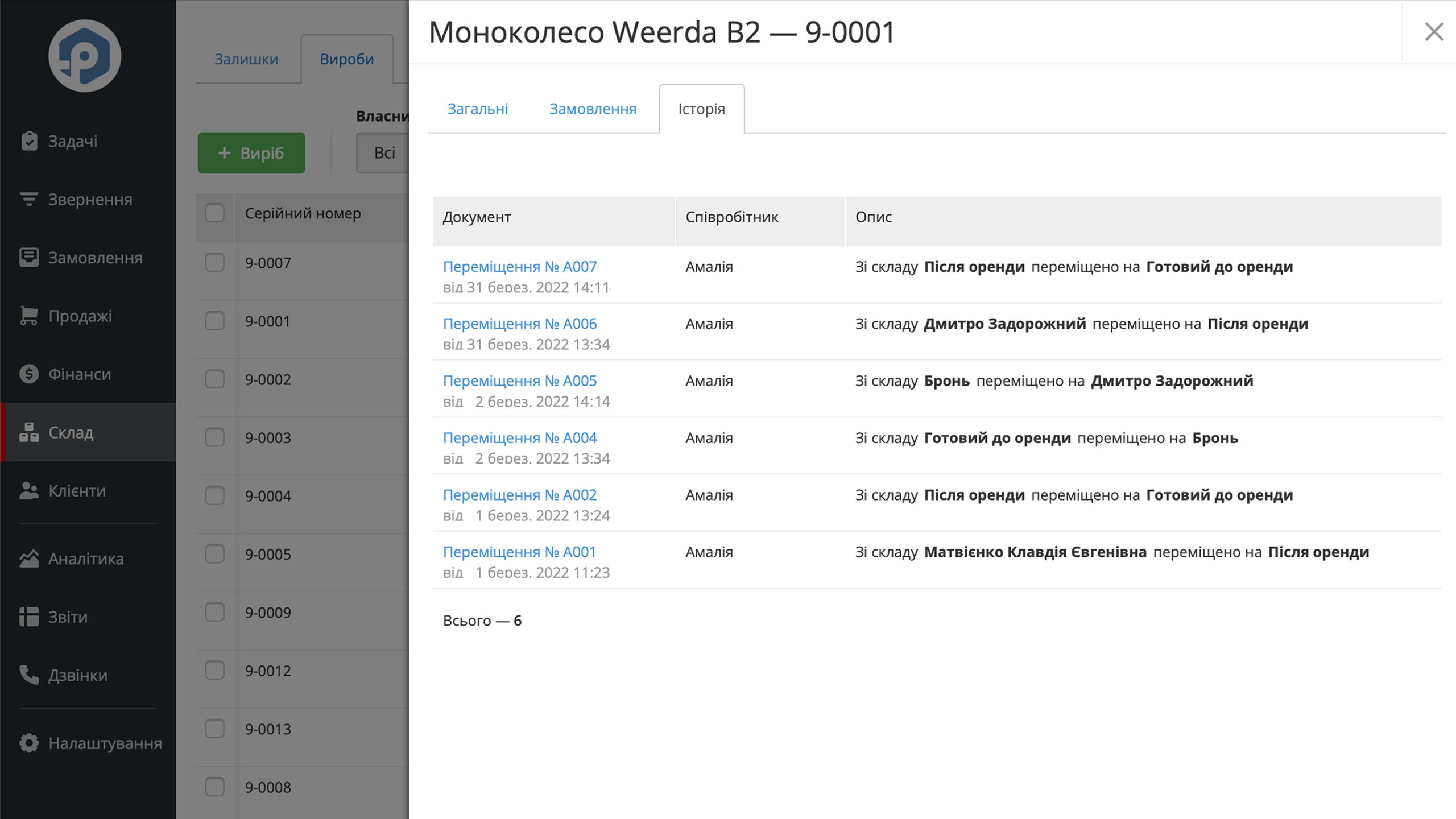This screenshot has width=1456, height=819.
Task: Click the Звіти table icon
Action: 29,617
